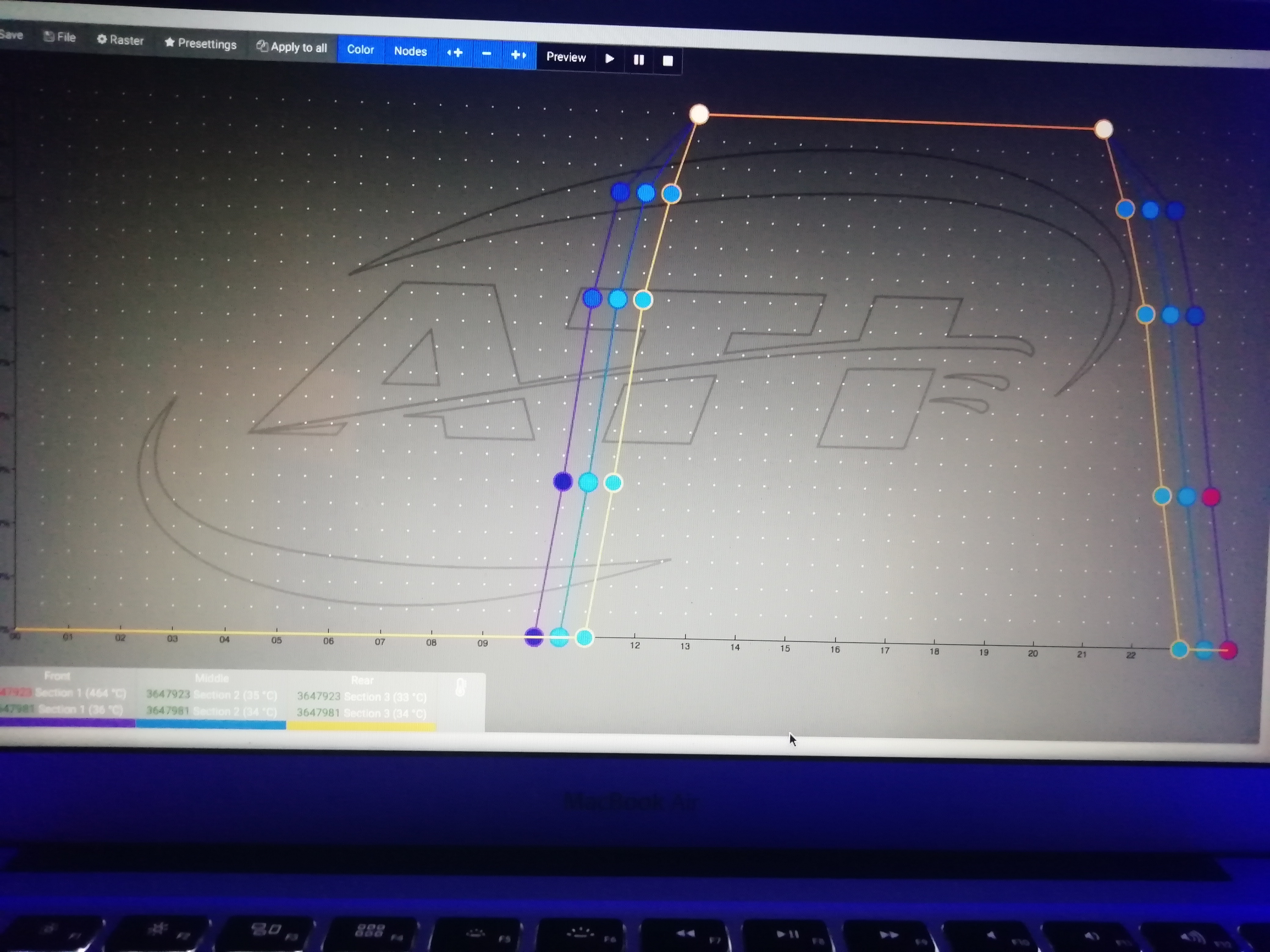Click axis tick label 12
The height and width of the screenshot is (952, 1270).
(635, 646)
